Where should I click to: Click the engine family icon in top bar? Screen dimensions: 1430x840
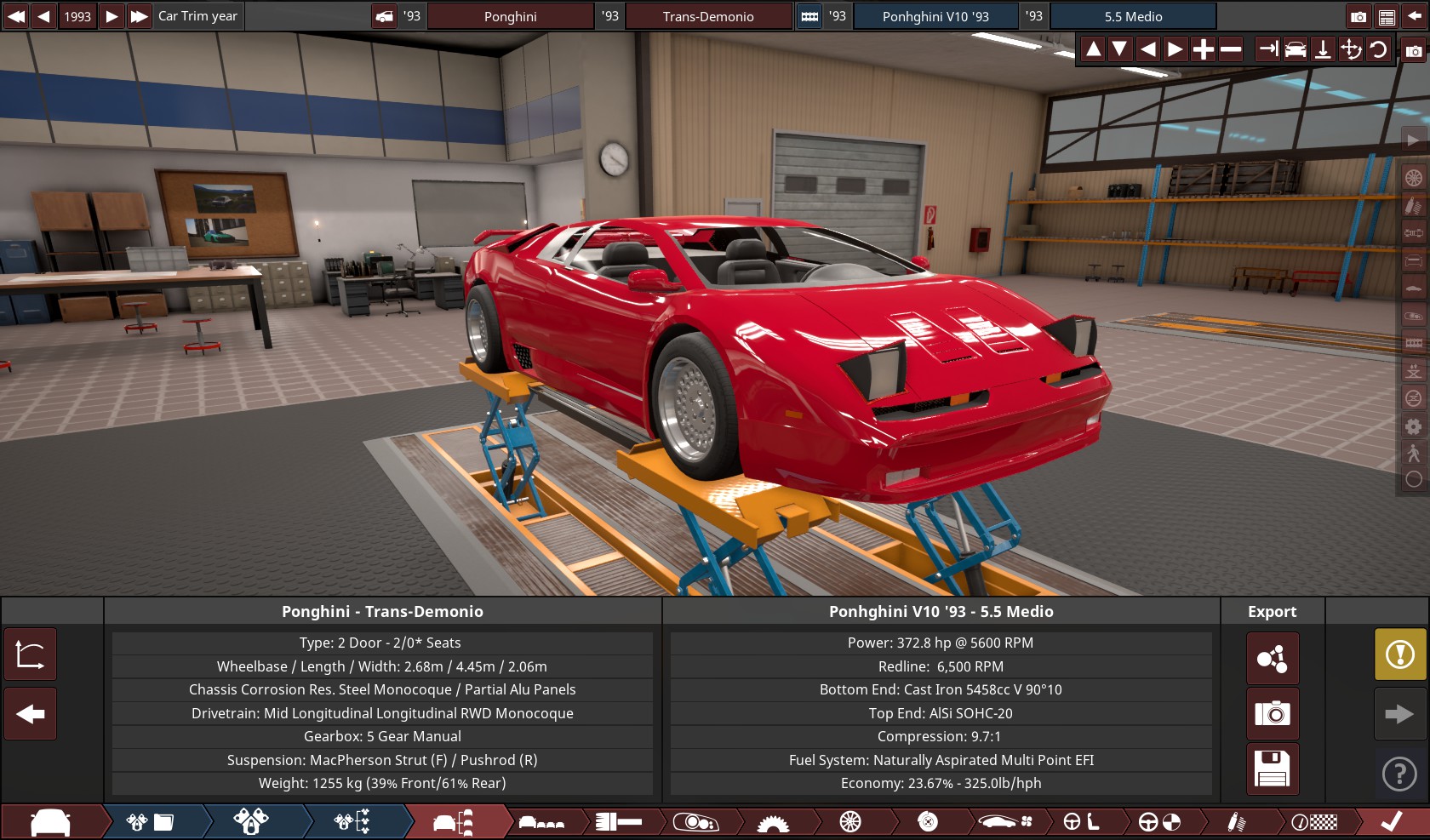[x=809, y=16]
